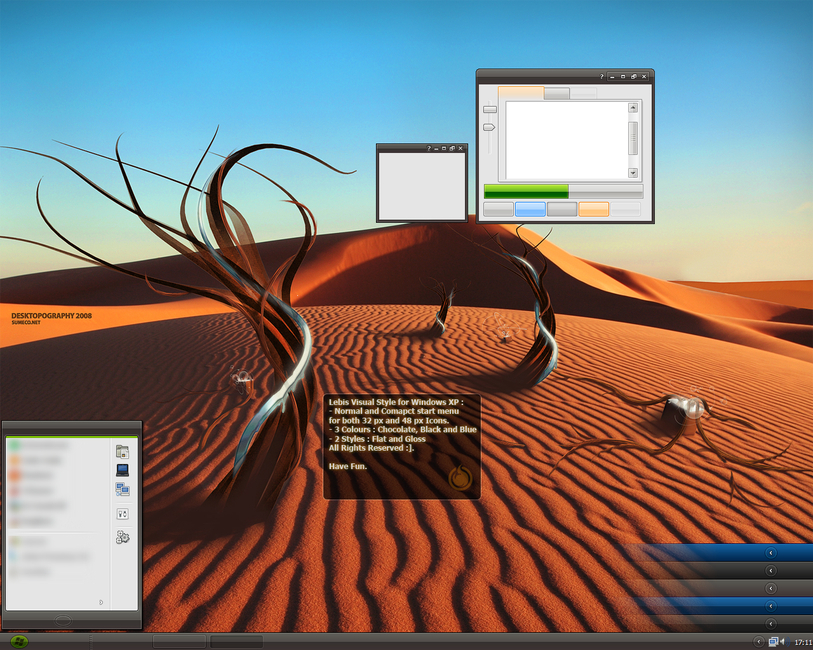Click the help question mark in the large window
Screen dimensions: 813x650
[x=601, y=76]
